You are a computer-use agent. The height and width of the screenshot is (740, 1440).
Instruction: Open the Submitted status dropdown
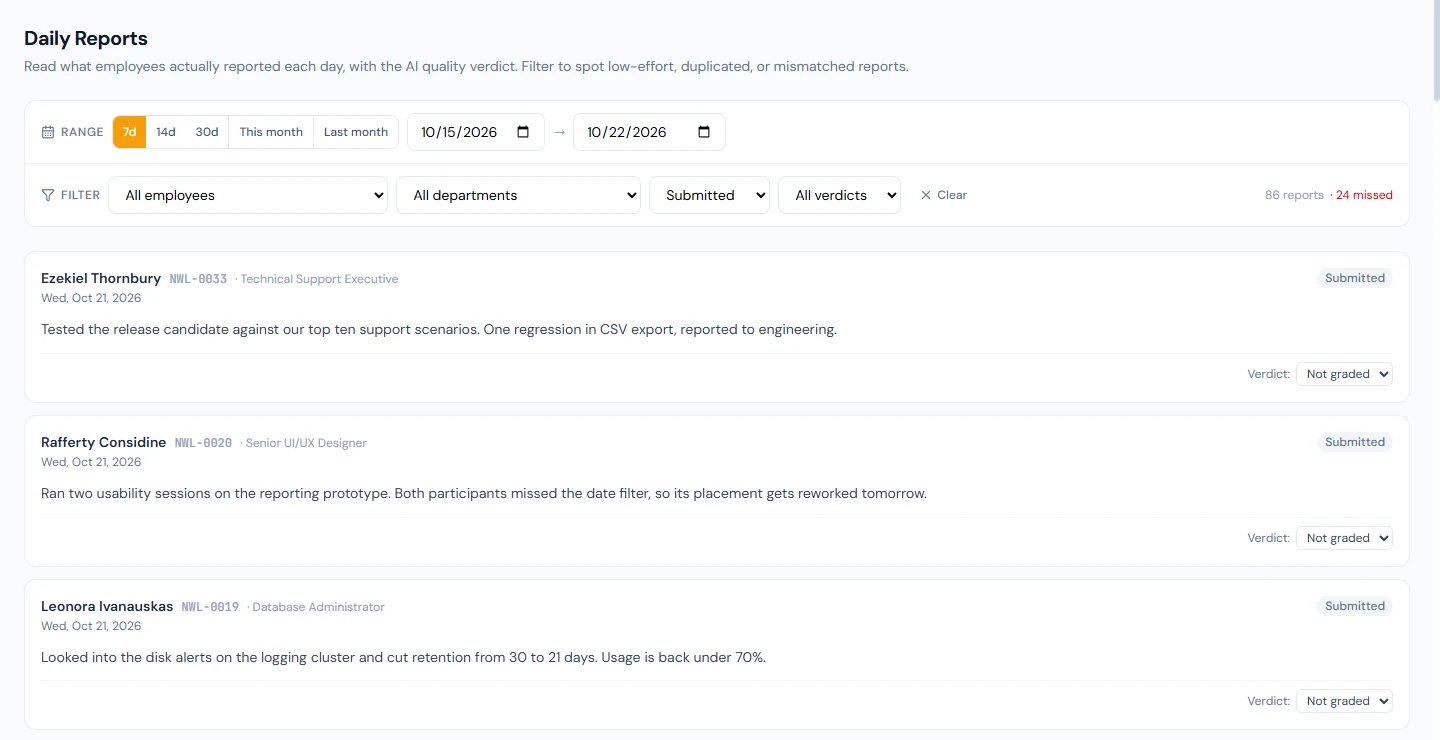[710, 195]
